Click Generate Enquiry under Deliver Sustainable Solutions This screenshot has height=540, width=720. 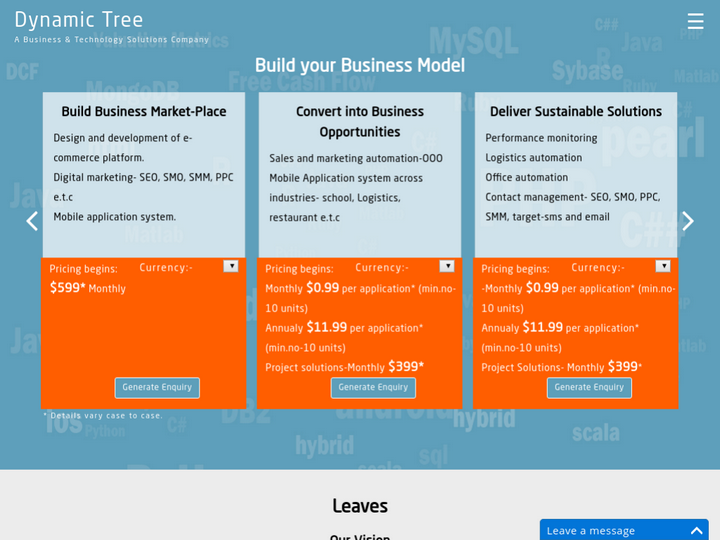click(589, 387)
